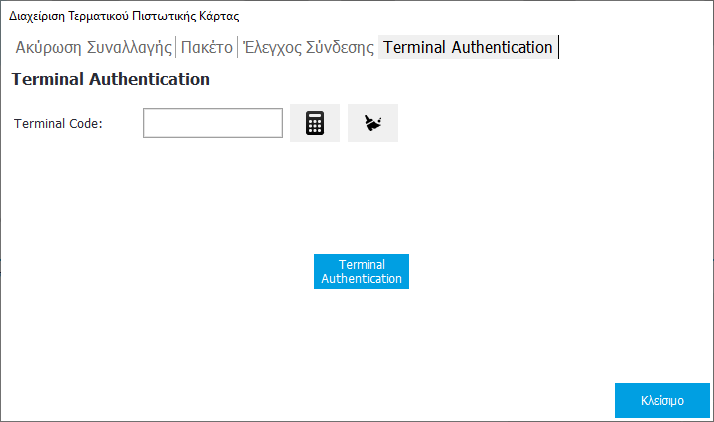This screenshot has height=422, width=714.
Task: Click the Terminal Code input field
Action: click(x=213, y=123)
